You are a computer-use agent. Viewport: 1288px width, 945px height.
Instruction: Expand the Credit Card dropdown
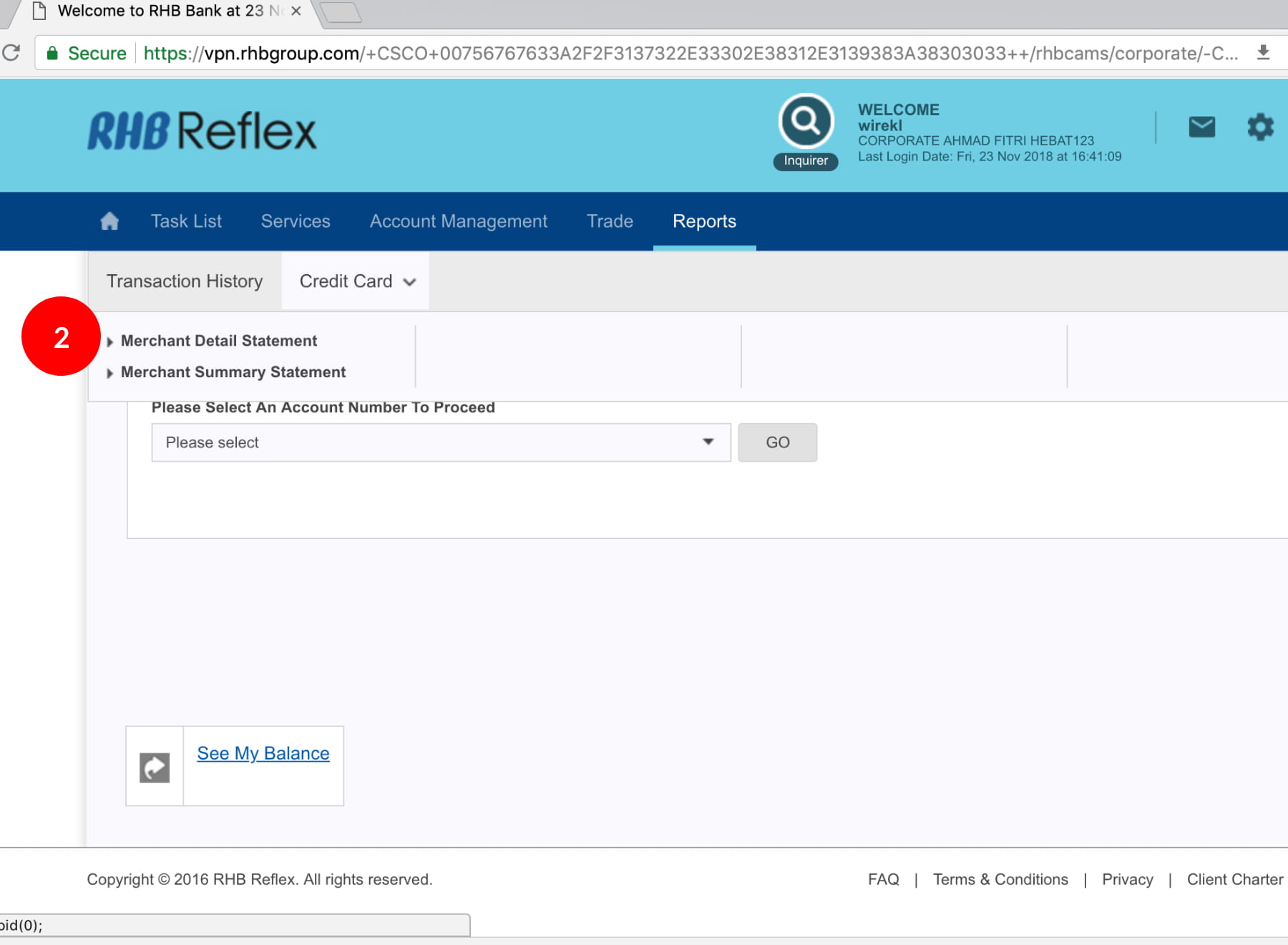pyautogui.click(x=356, y=281)
